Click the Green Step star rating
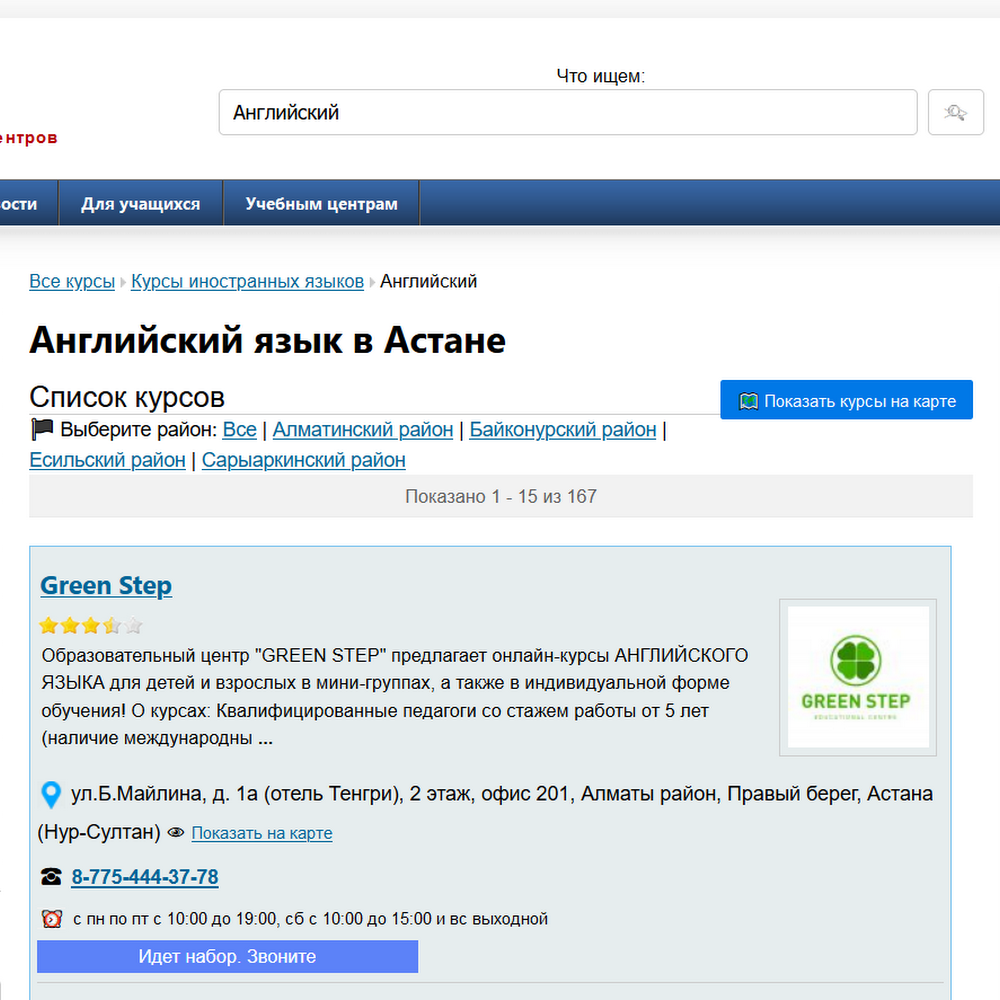The height and width of the screenshot is (1000, 1000). tap(91, 625)
